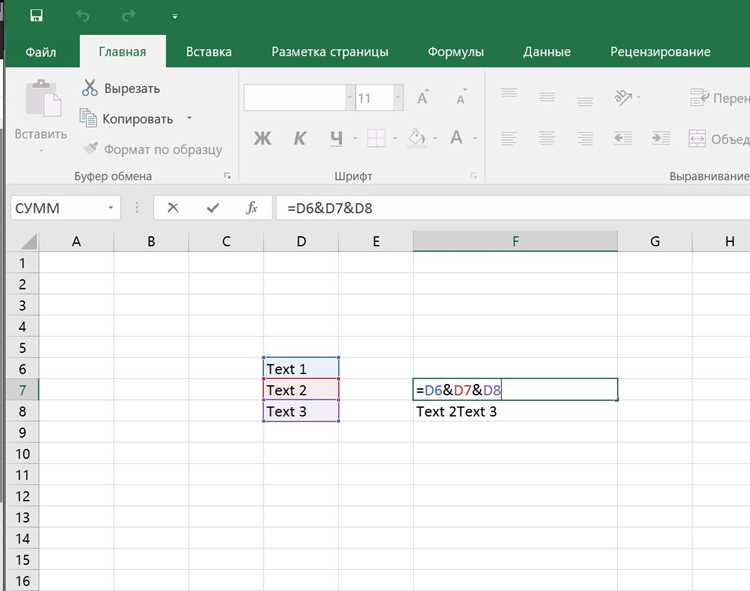The image size is (750, 591).
Task: Click the wrap text Перенос button
Action: pyautogui.click(x=719, y=98)
